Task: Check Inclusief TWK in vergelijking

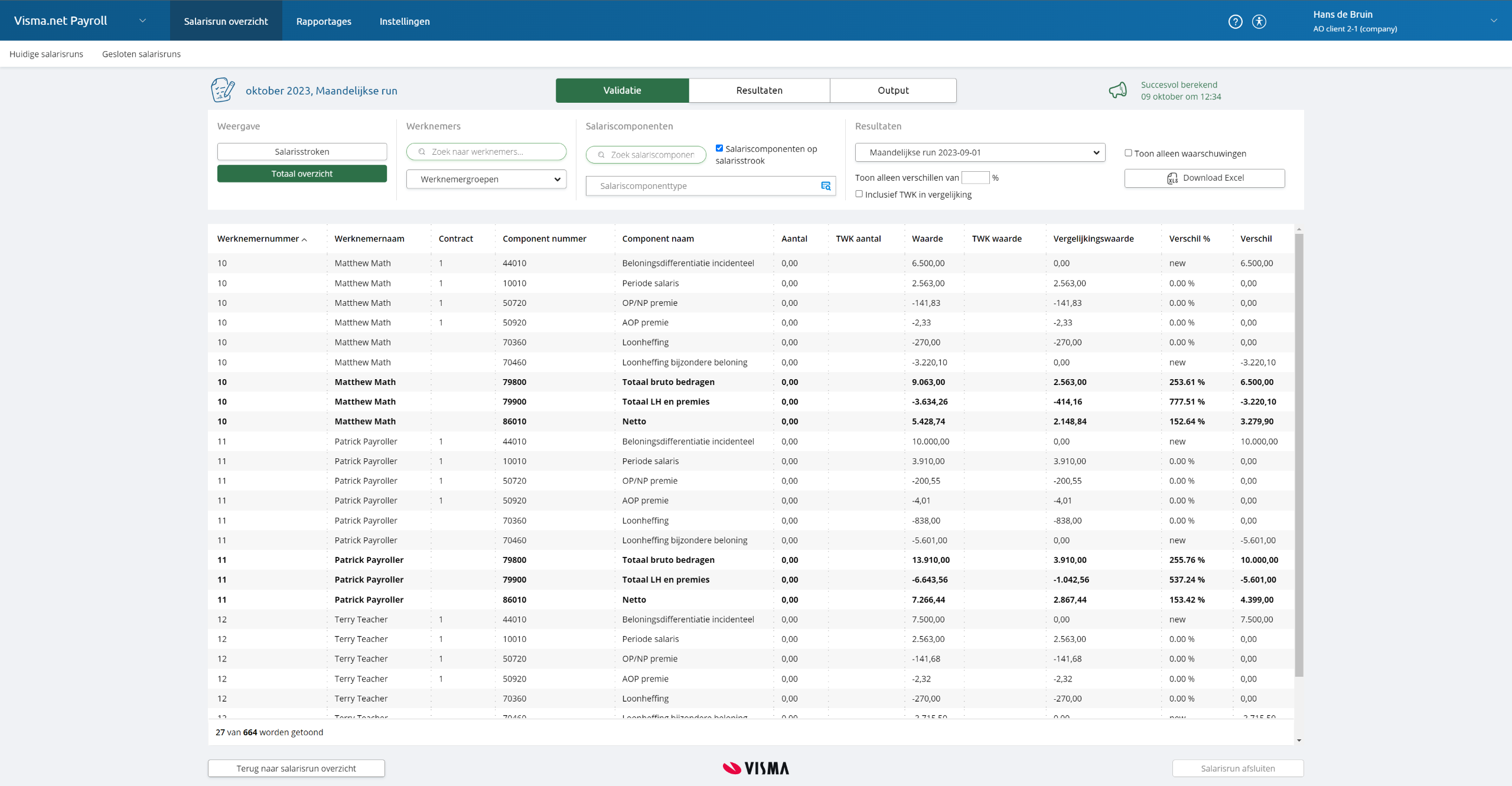Action: pos(859,194)
